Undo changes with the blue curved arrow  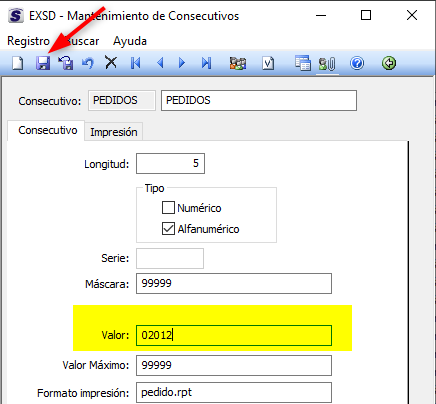pos(88,63)
